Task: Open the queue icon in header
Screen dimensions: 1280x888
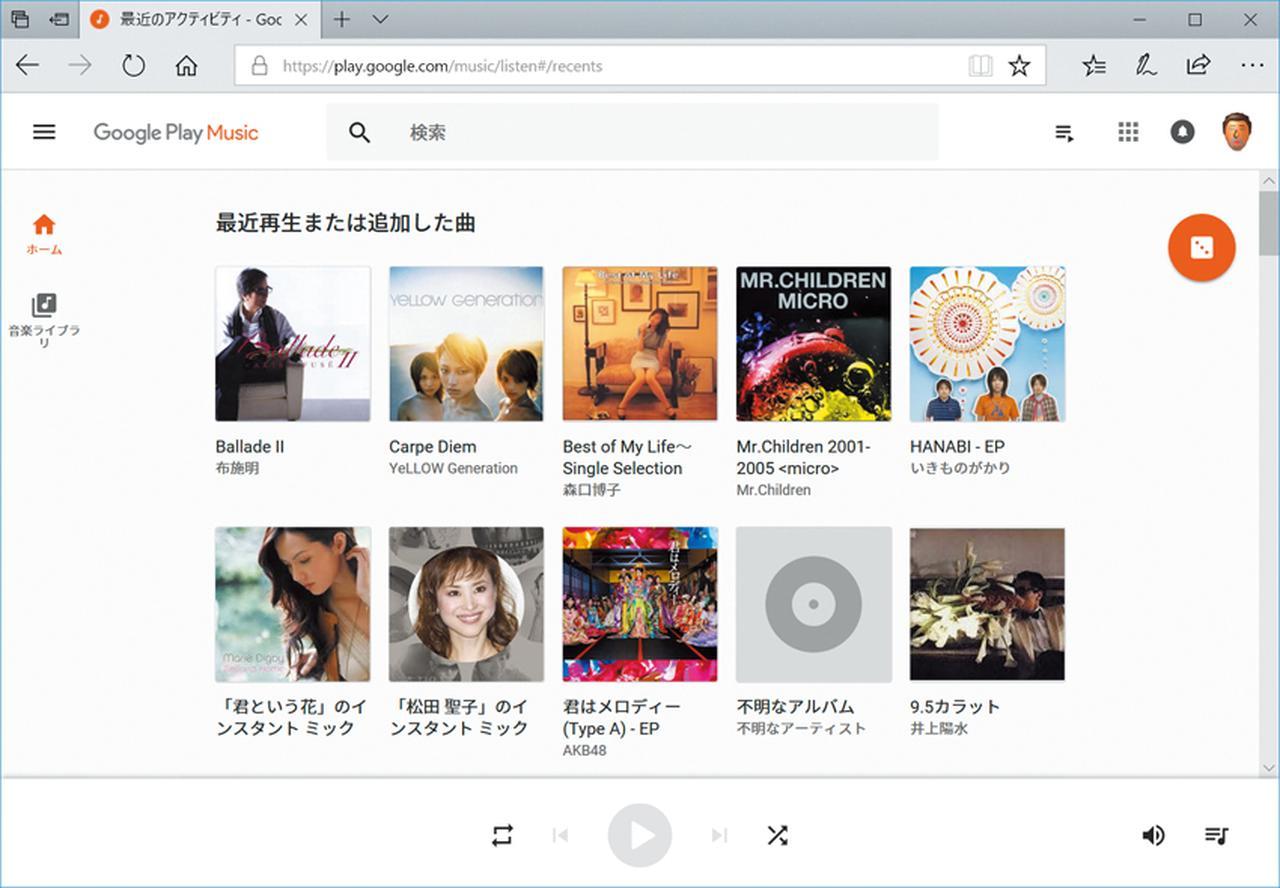Action: coord(1065,133)
